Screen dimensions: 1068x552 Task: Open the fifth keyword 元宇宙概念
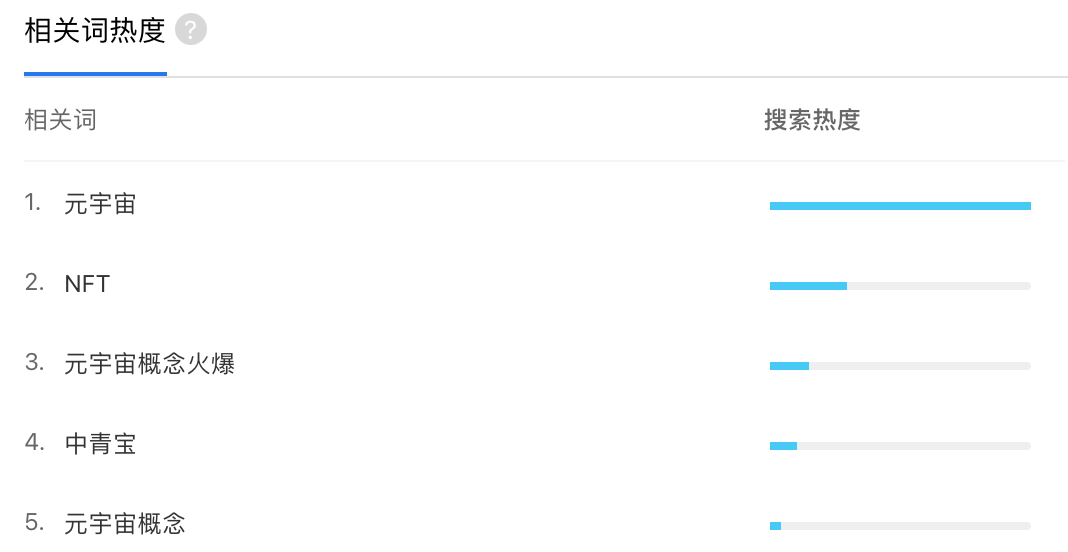(x=125, y=524)
